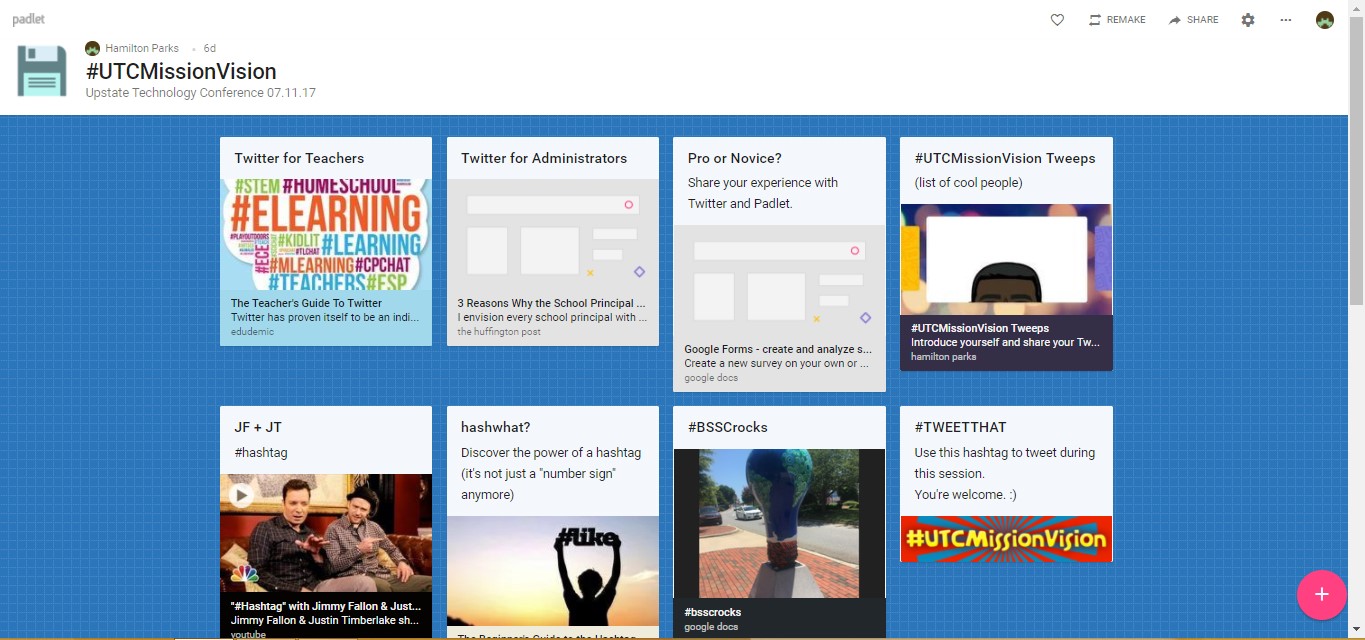
Task: Click the huffington post source label
Action: (x=499, y=331)
